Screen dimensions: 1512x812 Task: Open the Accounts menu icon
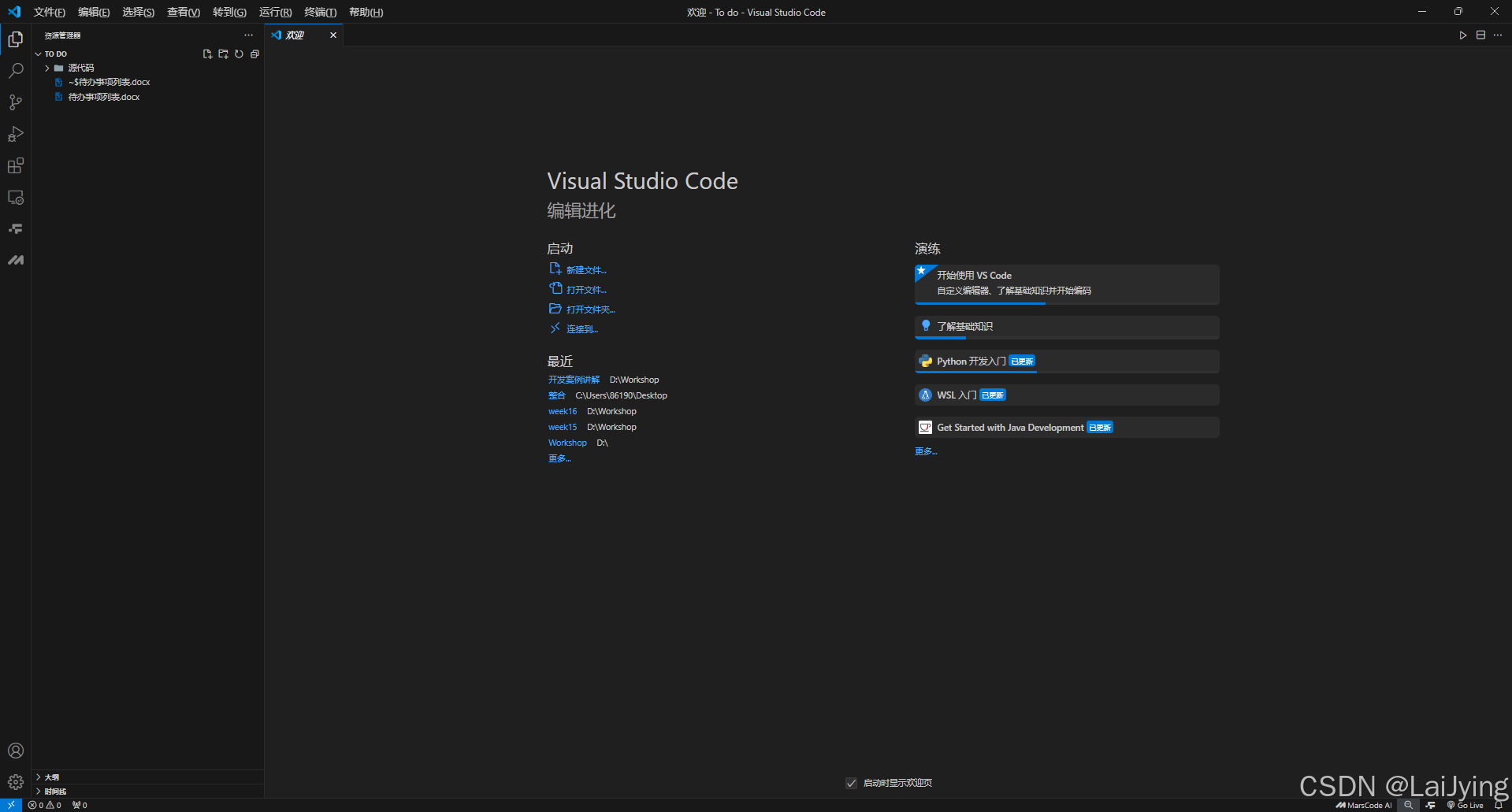16,751
